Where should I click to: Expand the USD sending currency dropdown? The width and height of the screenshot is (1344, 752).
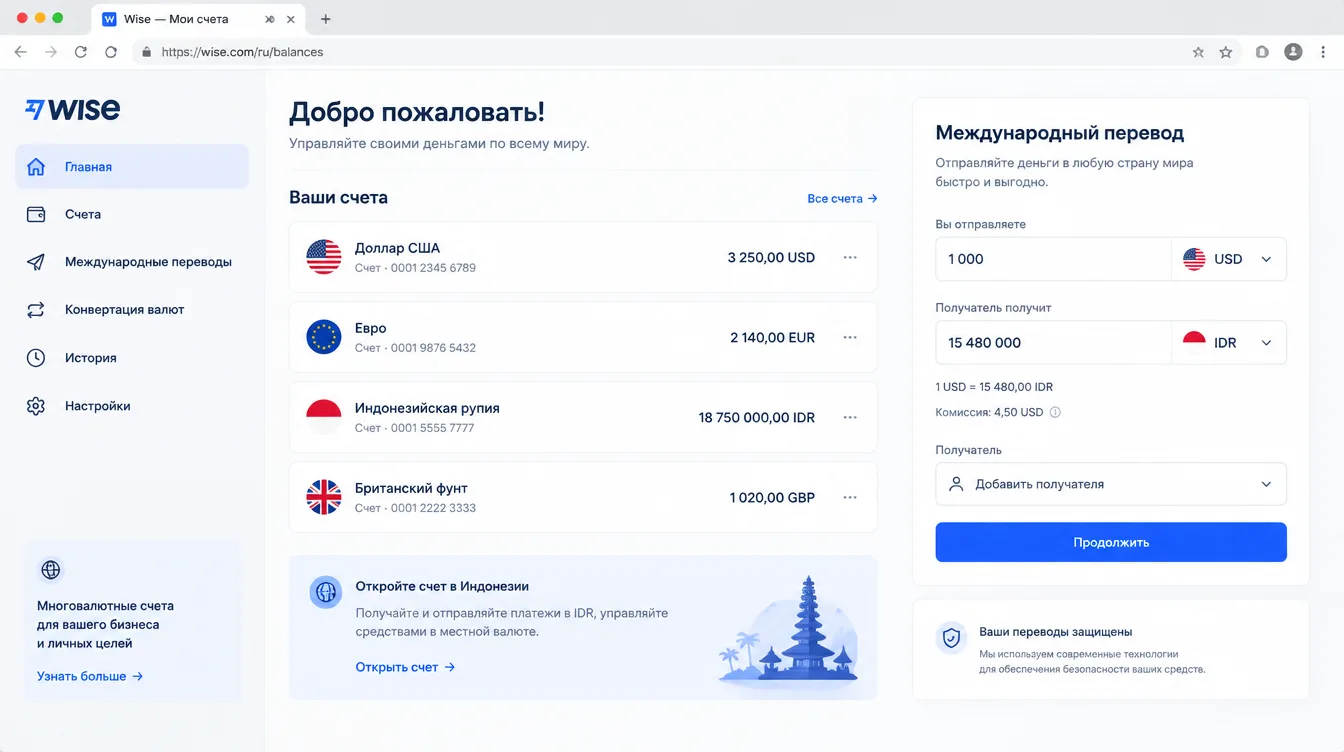coord(1229,259)
